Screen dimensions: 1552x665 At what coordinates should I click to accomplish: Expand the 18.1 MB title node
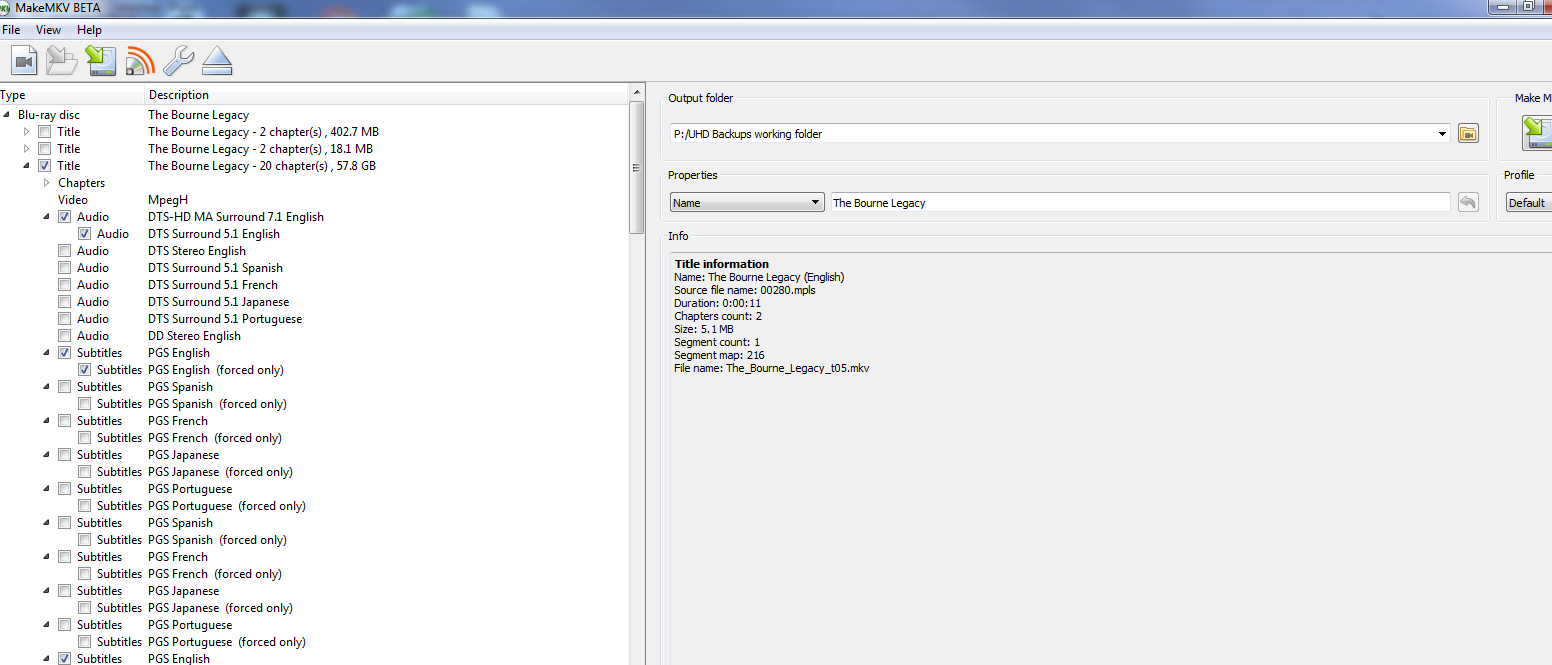(27, 149)
